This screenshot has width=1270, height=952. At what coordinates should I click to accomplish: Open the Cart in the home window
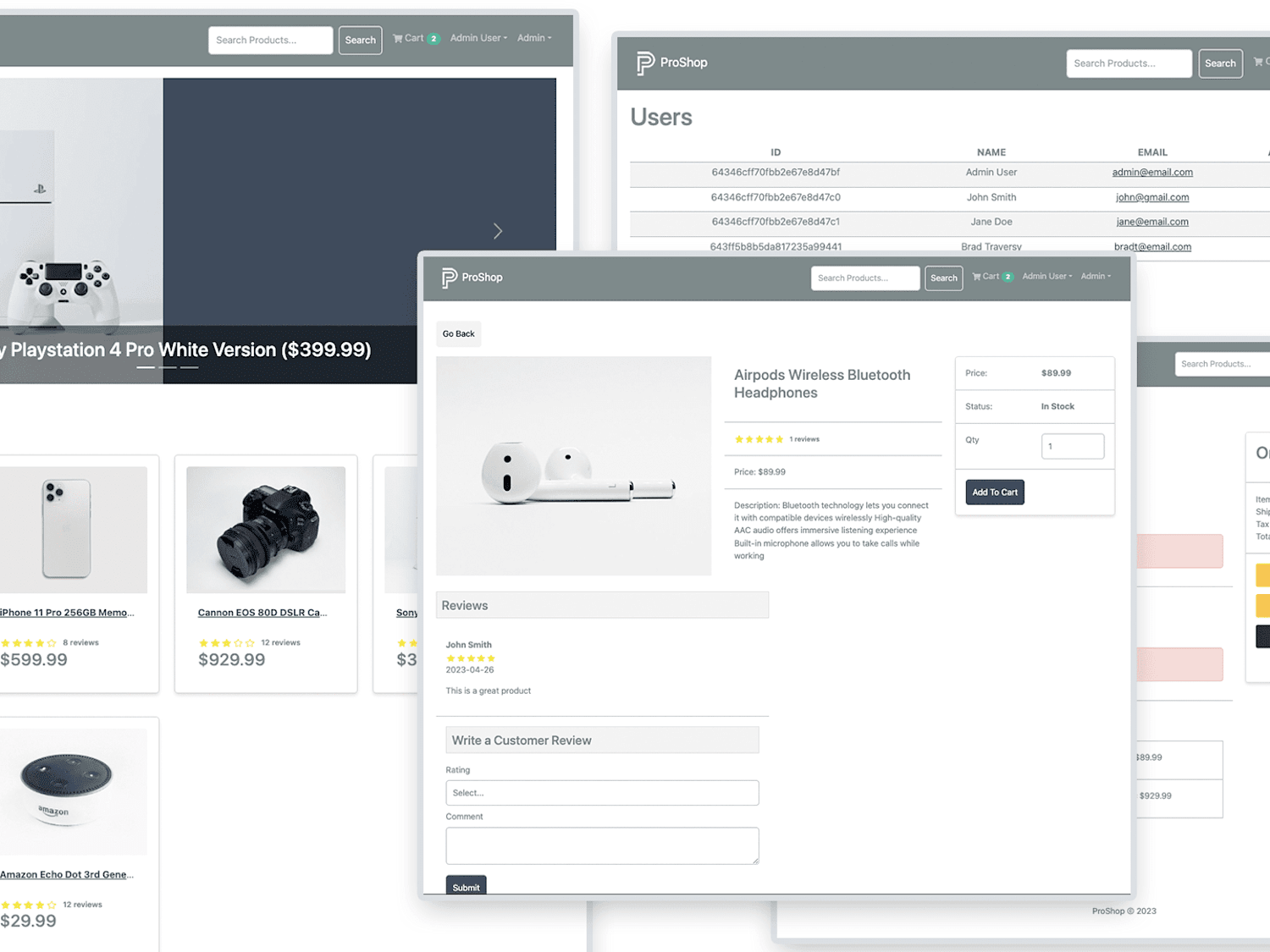click(x=416, y=38)
